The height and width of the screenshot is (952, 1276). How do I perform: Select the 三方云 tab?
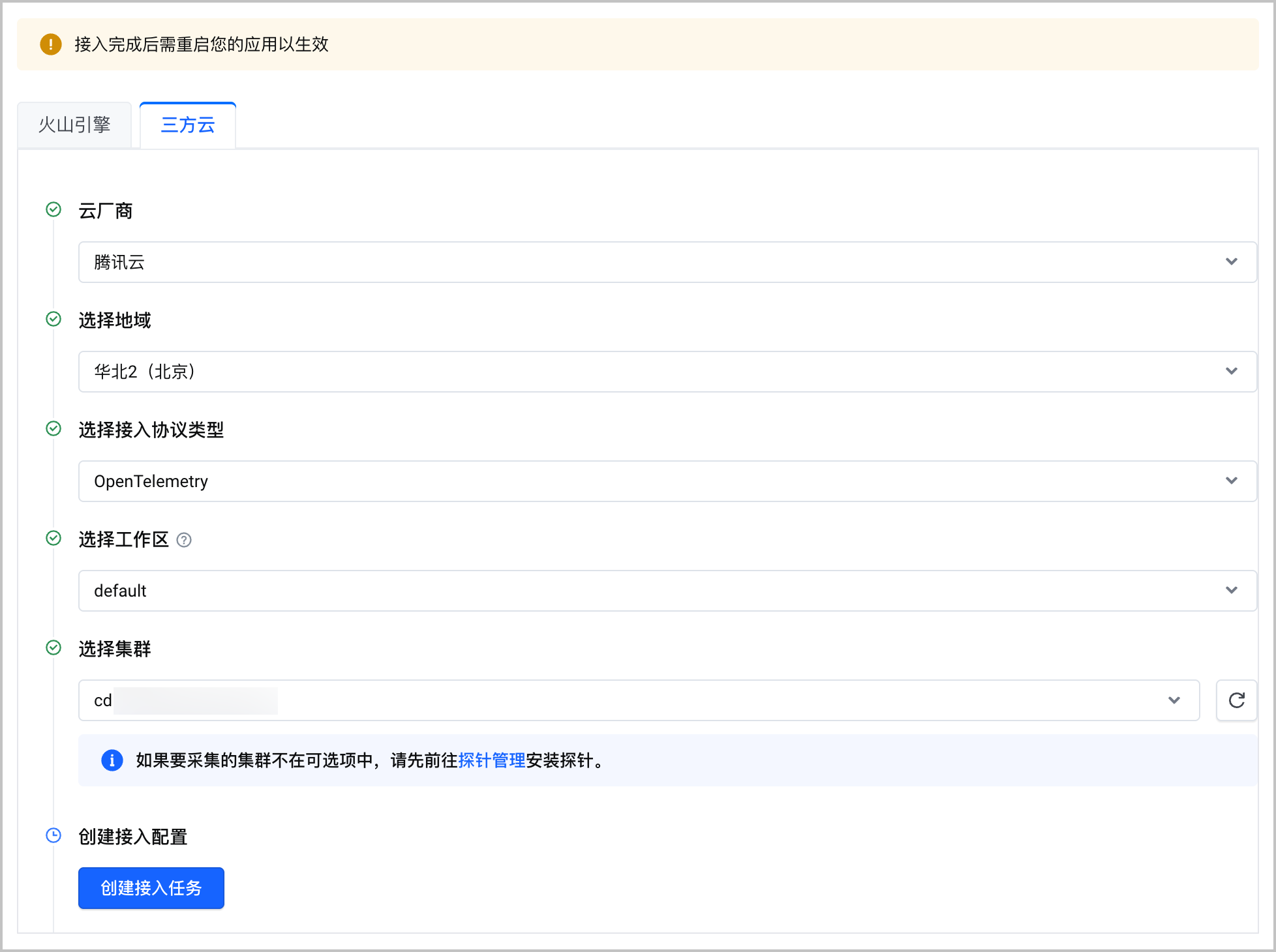coord(188,125)
